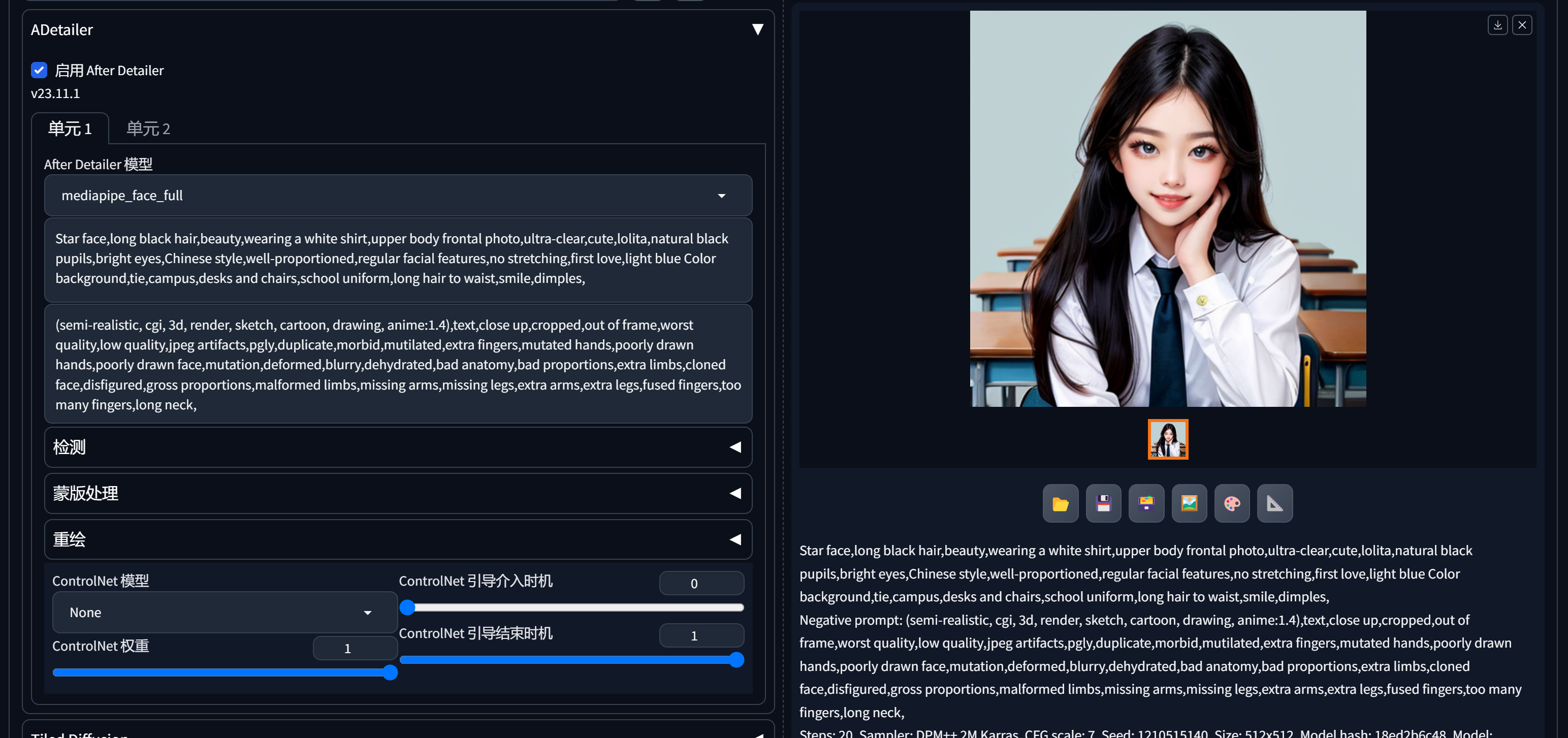
Task: Click the ControlNet 权重 slider handle
Action: [390, 672]
